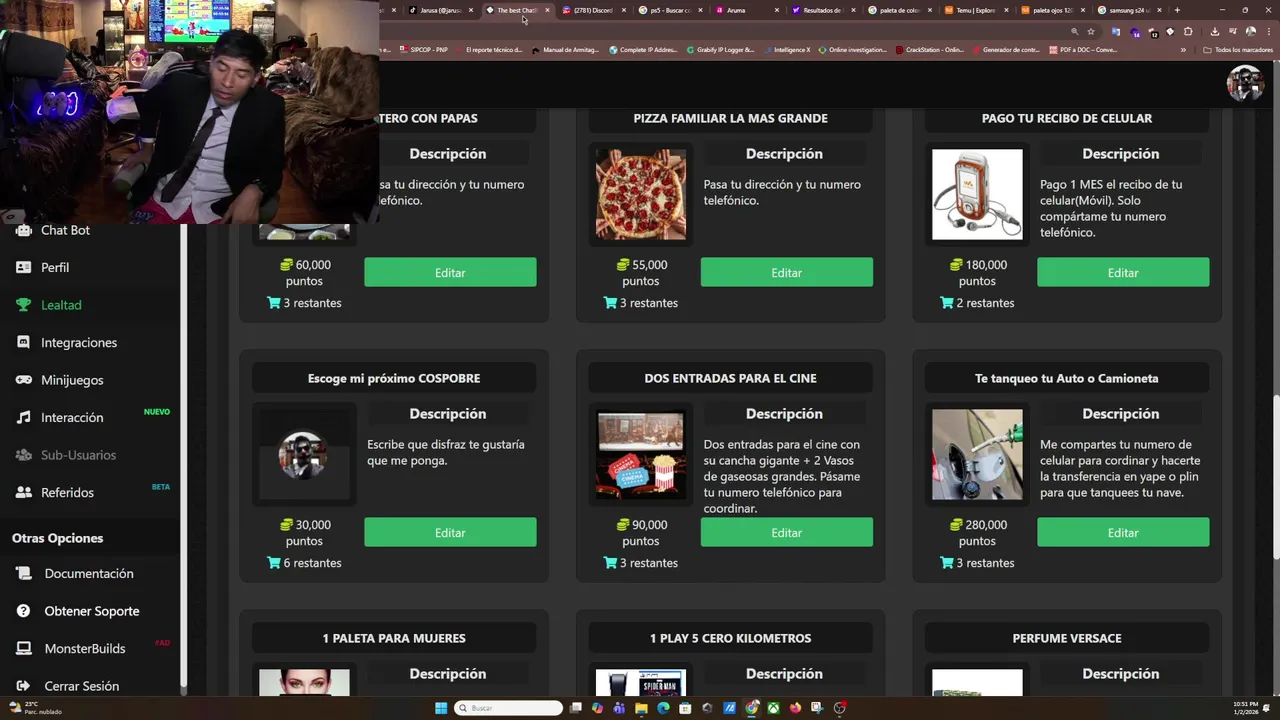Switch to the Discord browser tab
Screen dimensions: 1280x720
593,10
